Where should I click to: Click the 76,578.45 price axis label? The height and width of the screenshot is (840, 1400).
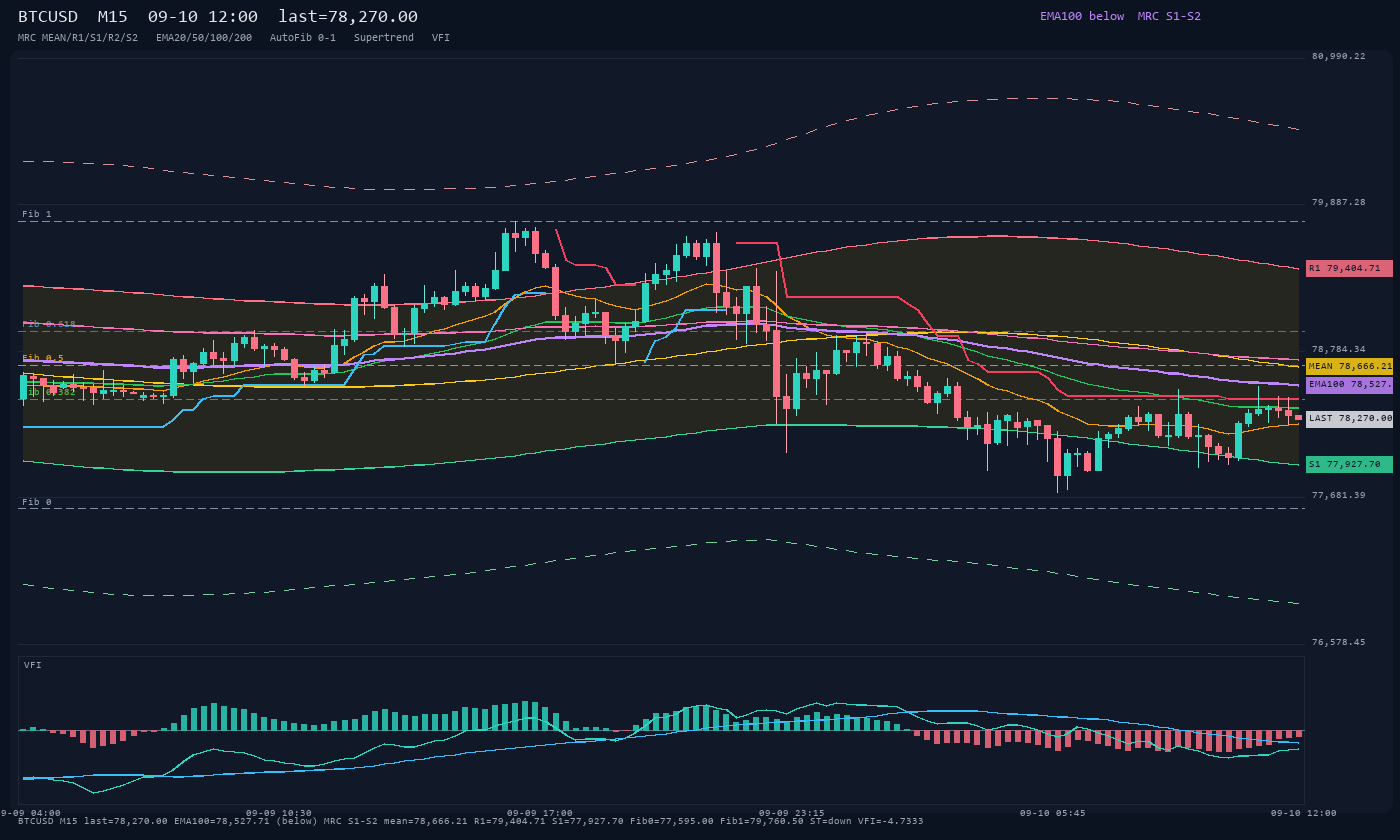(x=1338, y=642)
